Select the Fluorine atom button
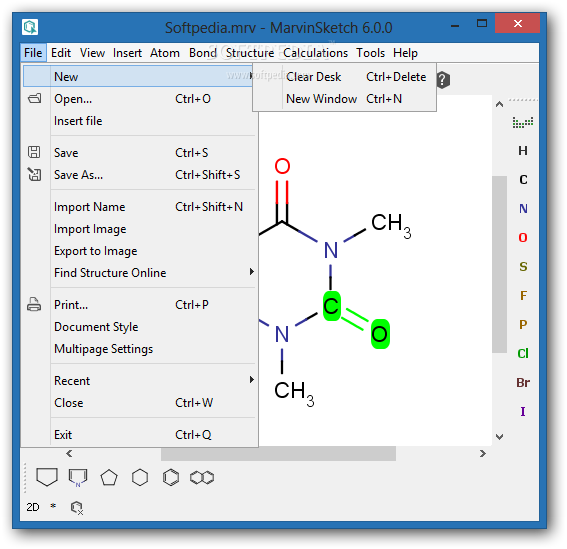The height and width of the screenshot is (549, 567). (523, 295)
